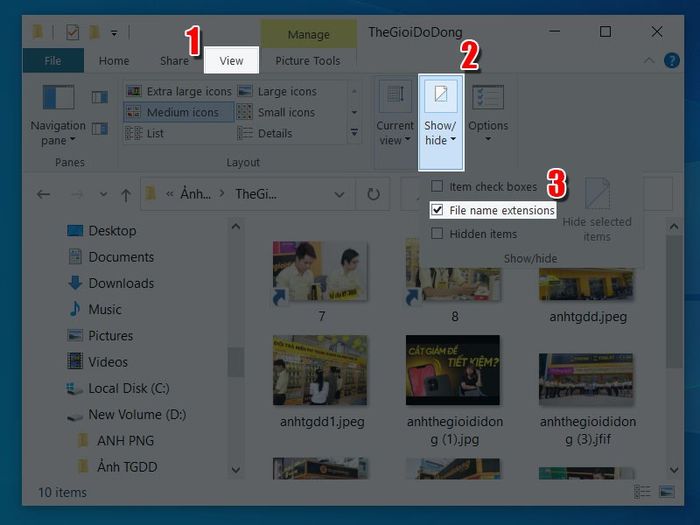Select Local Disk (C:) in navigation pane
The width and height of the screenshot is (700, 525).
click(118, 388)
